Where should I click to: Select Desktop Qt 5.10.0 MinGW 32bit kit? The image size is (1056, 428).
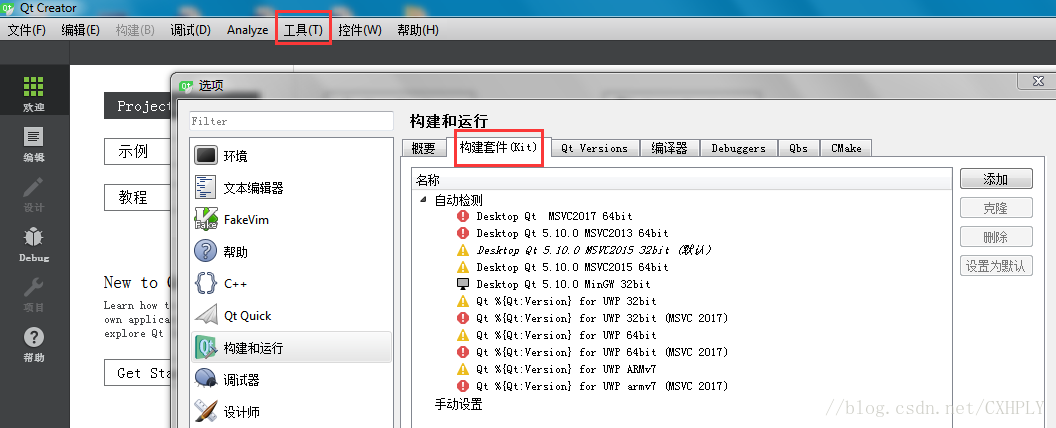pyautogui.click(x=564, y=284)
